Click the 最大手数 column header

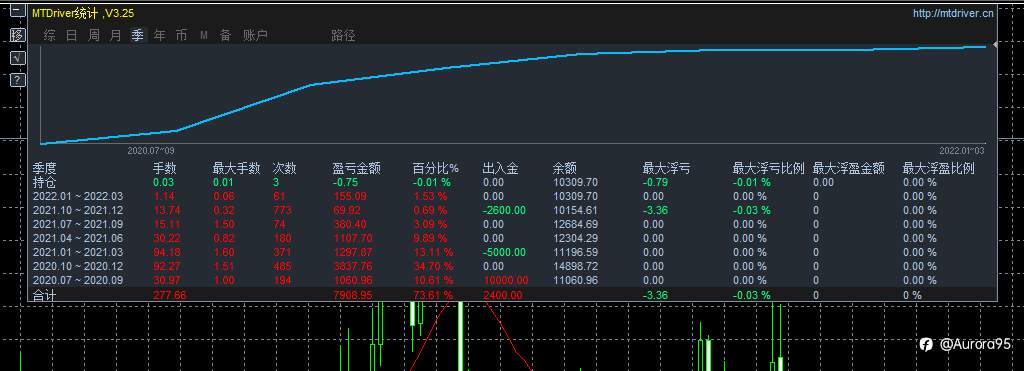(236, 169)
